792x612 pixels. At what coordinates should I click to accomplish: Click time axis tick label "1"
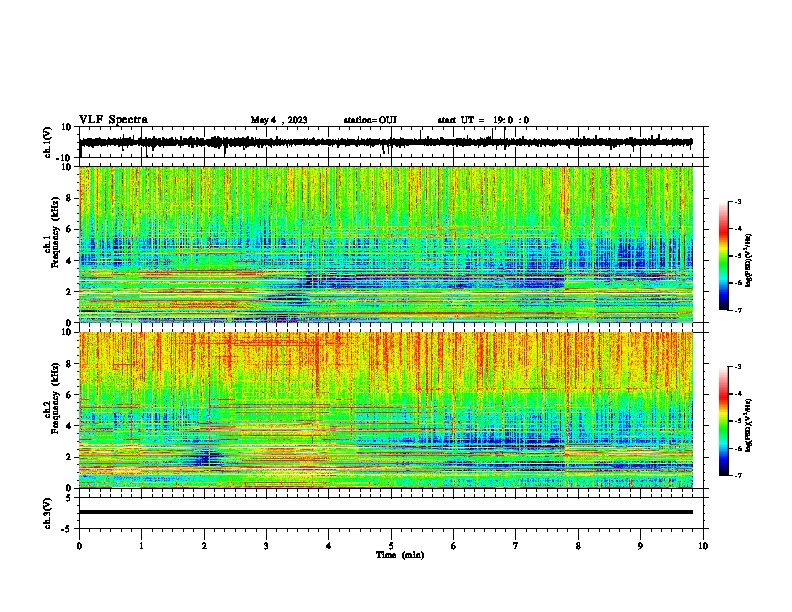141,546
